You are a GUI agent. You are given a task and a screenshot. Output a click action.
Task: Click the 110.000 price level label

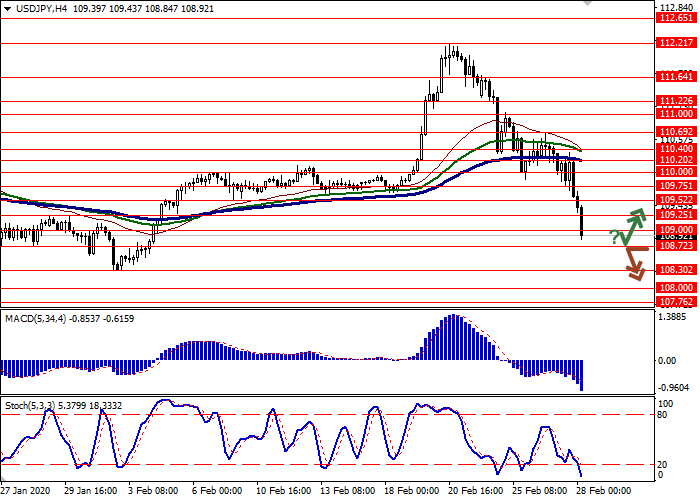click(676, 172)
